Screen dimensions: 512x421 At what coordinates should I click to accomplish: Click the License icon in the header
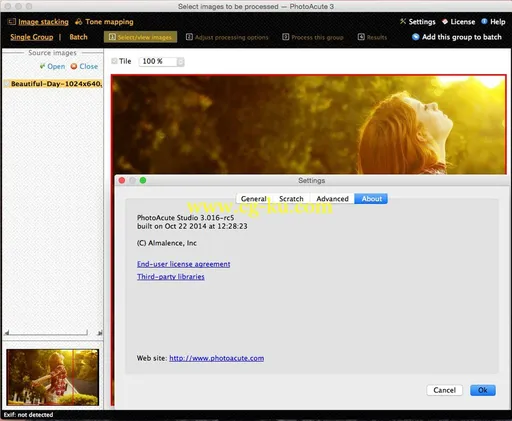click(445, 21)
